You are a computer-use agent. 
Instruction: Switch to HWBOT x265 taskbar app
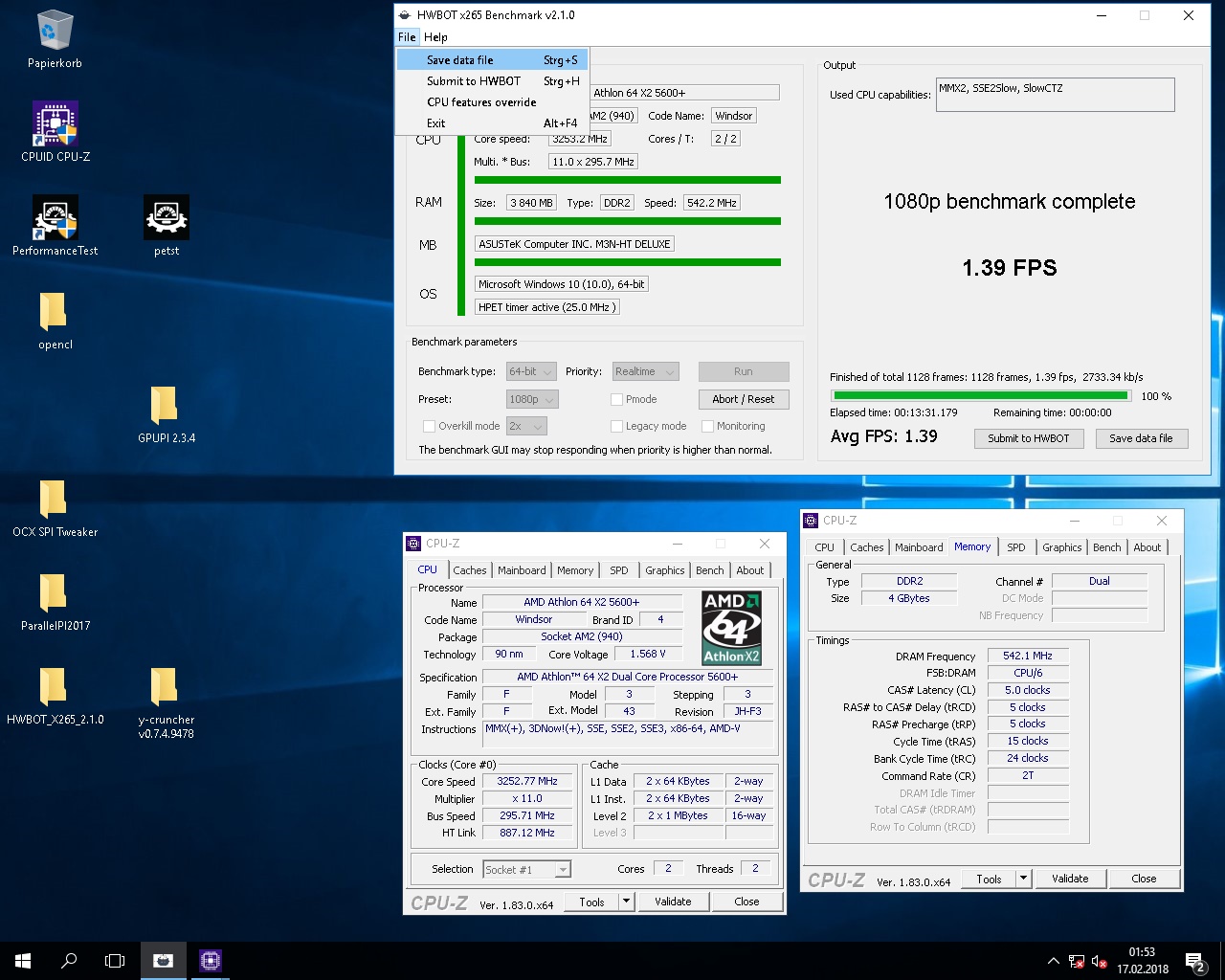[x=164, y=960]
